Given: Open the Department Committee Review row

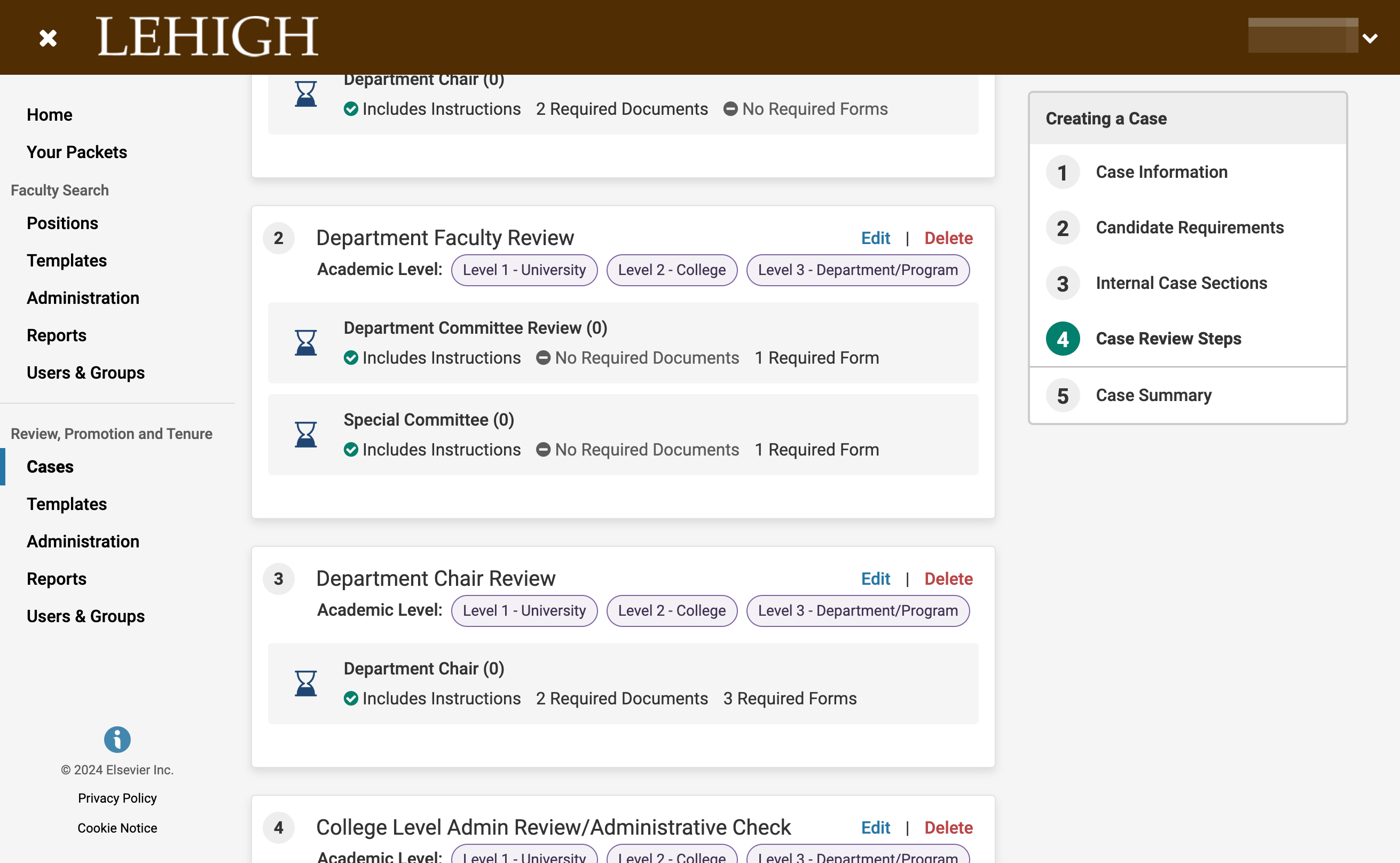Looking at the screenshot, I should tap(623, 342).
